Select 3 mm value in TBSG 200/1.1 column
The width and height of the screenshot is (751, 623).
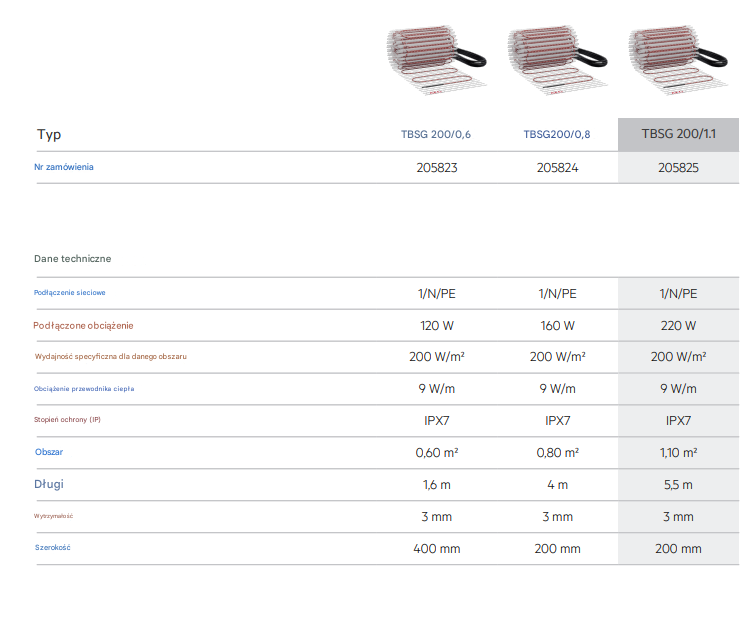click(678, 517)
